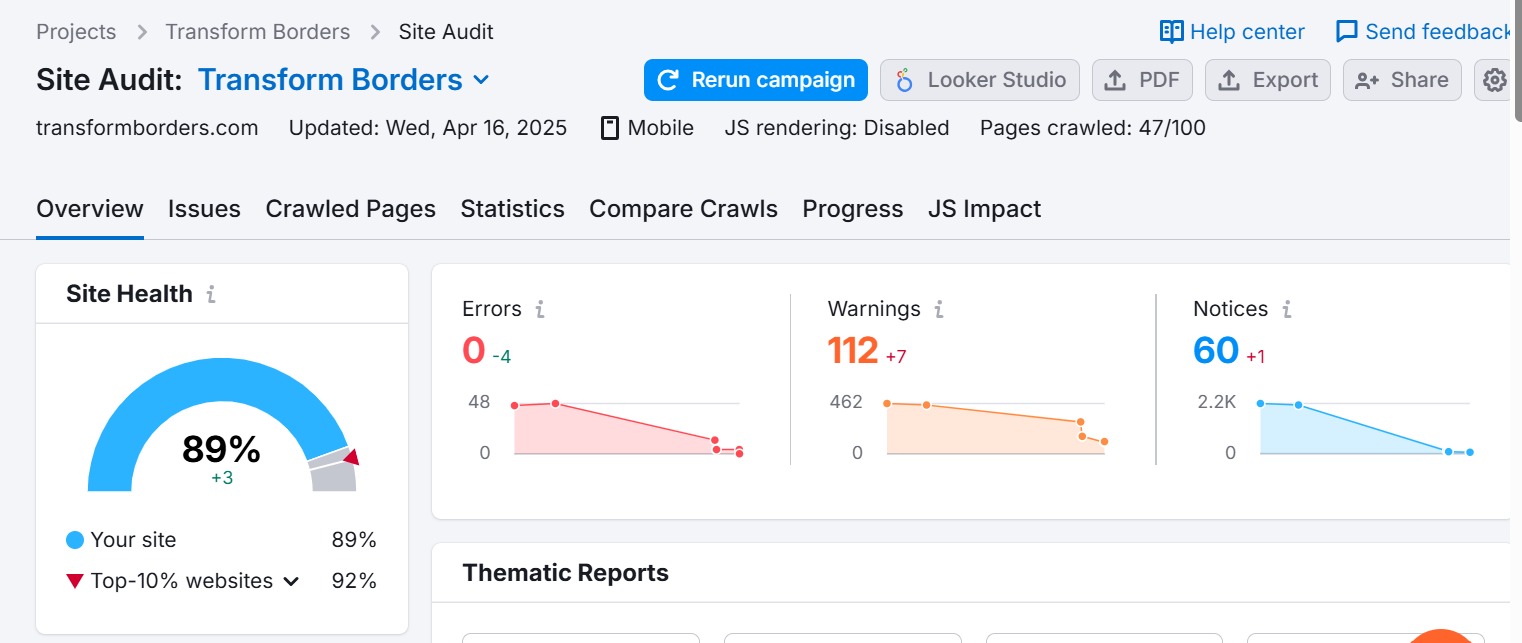Click the Errors count 0
1522x643 pixels.
click(473, 351)
